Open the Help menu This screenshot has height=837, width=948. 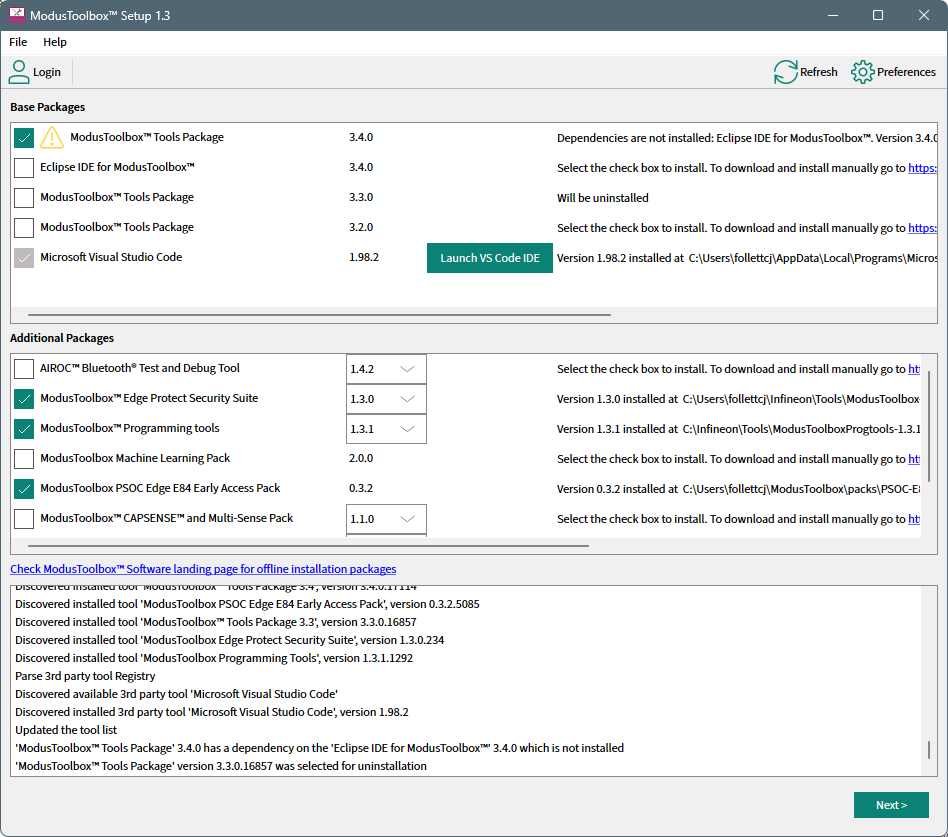point(54,42)
